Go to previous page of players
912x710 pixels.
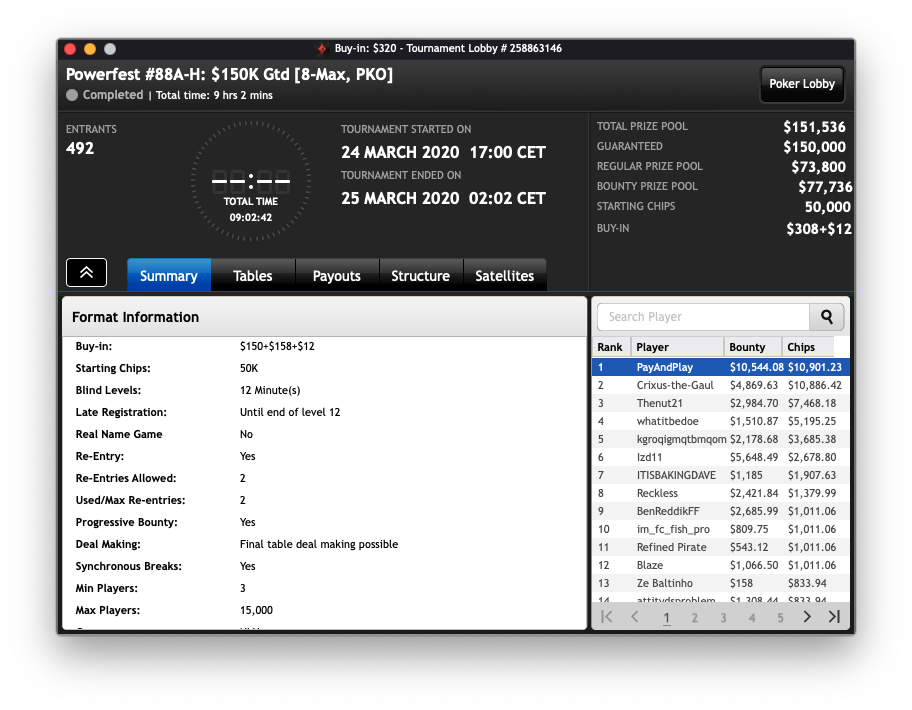tap(635, 617)
